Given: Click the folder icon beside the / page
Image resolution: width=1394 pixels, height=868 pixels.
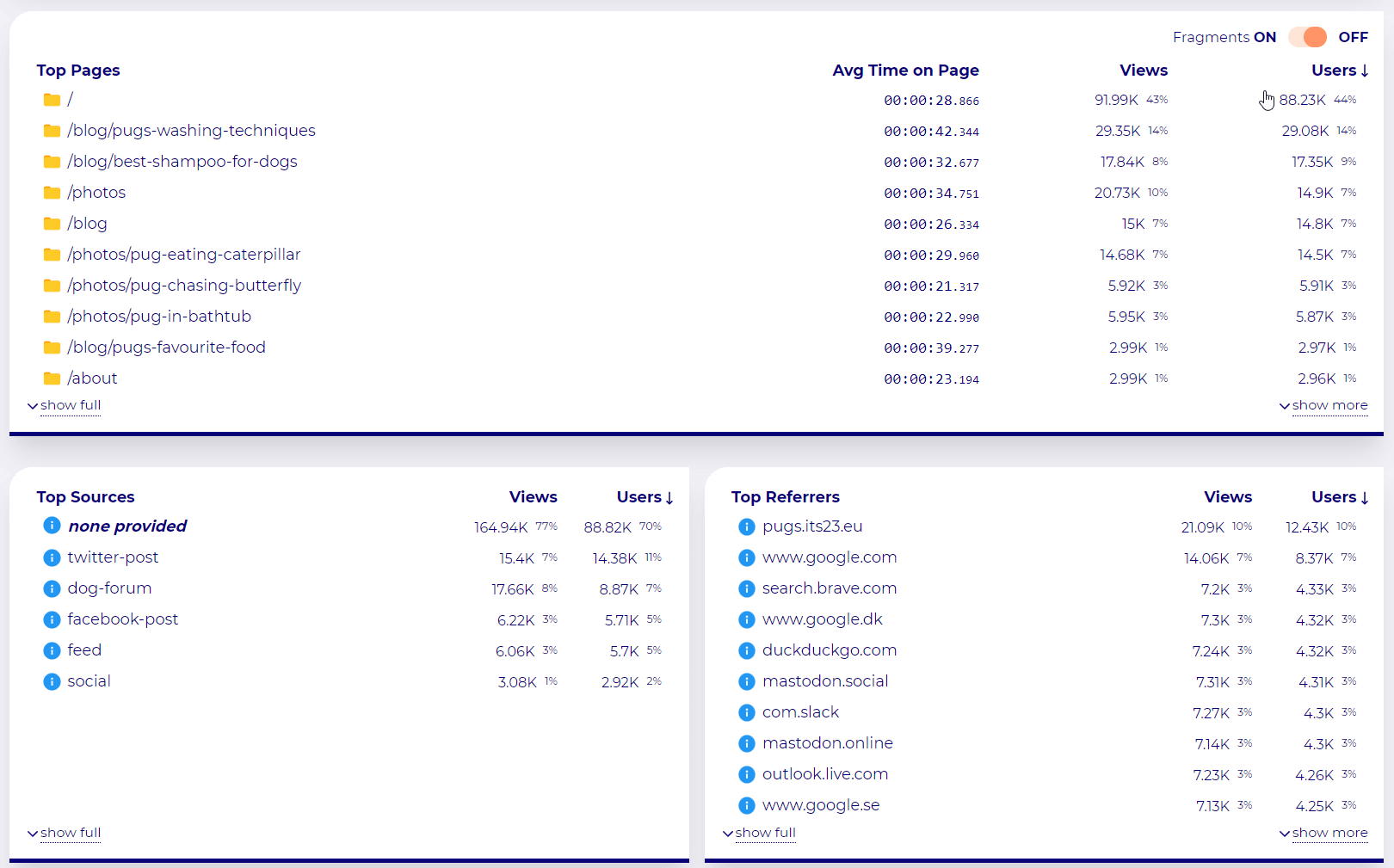Looking at the screenshot, I should 52,100.
